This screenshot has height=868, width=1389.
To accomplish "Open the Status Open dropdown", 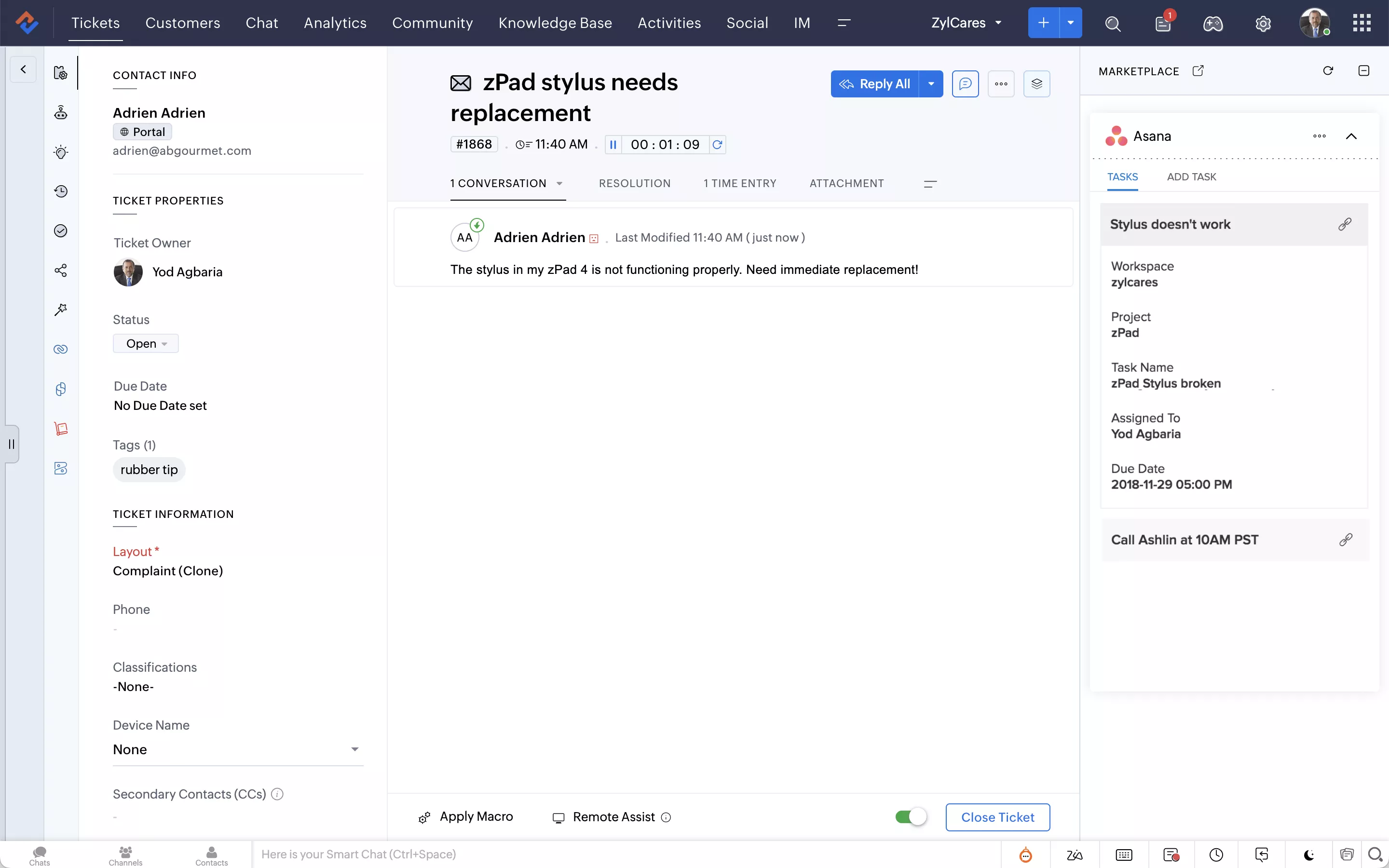I will point(146,343).
